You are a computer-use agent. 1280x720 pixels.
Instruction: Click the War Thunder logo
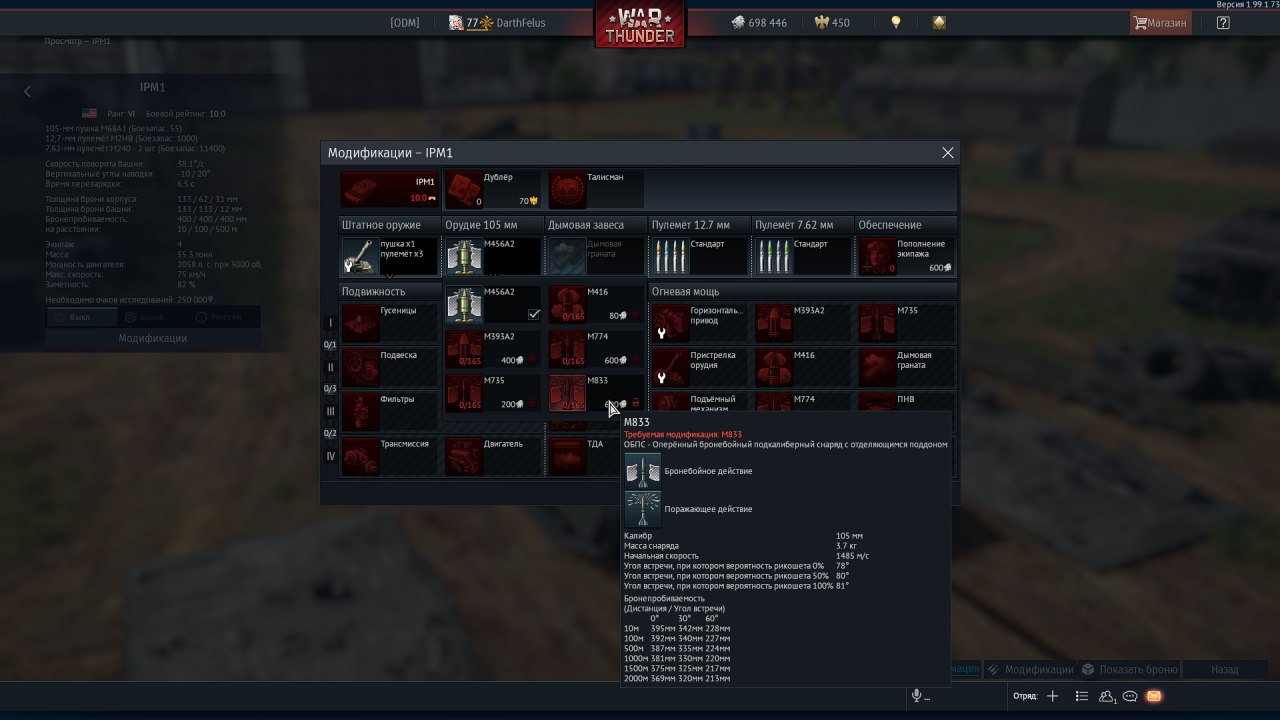coord(640,25)
